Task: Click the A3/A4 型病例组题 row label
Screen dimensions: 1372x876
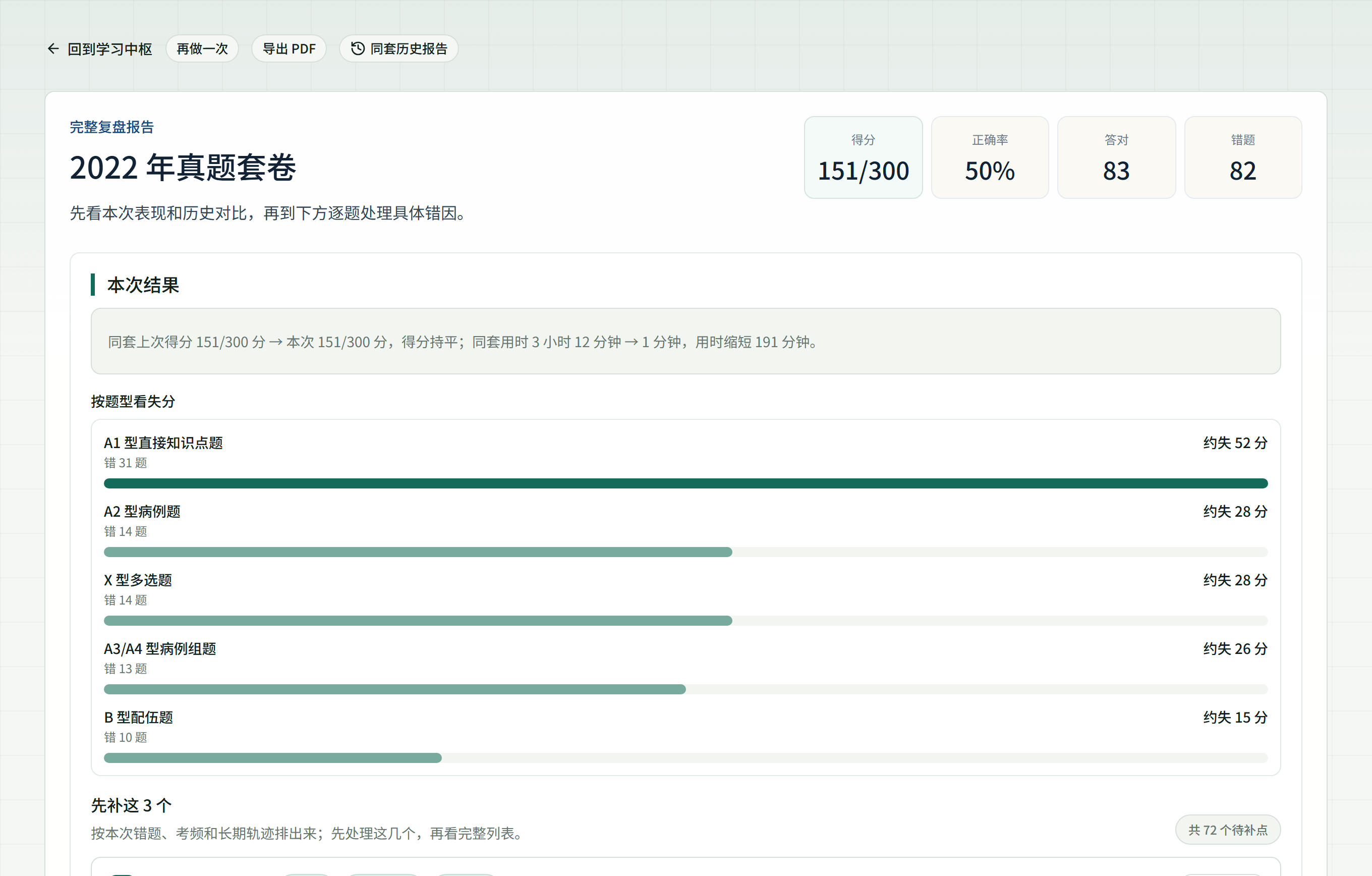Action: [159, 648]
